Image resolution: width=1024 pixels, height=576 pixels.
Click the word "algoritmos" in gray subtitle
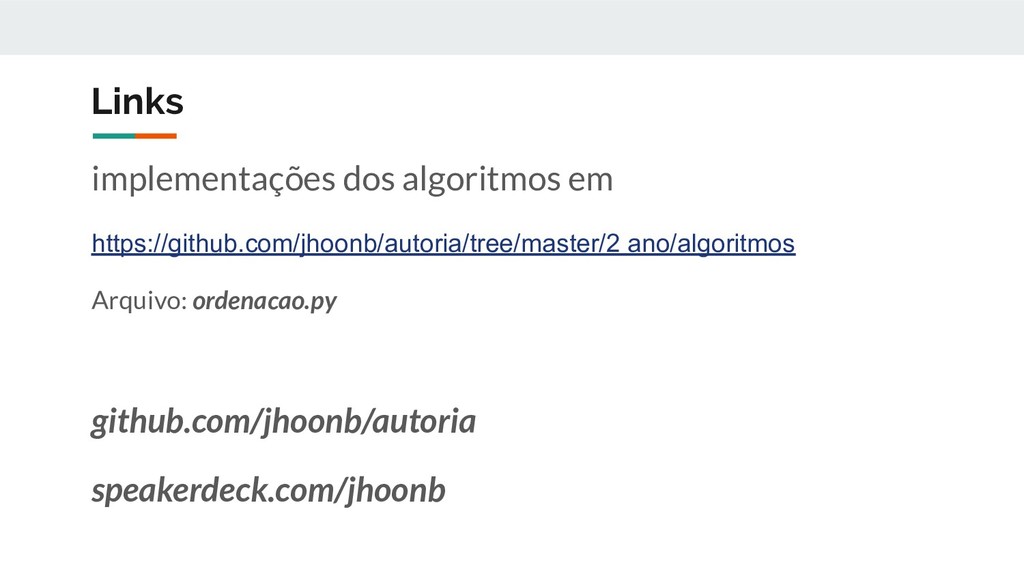481,180
